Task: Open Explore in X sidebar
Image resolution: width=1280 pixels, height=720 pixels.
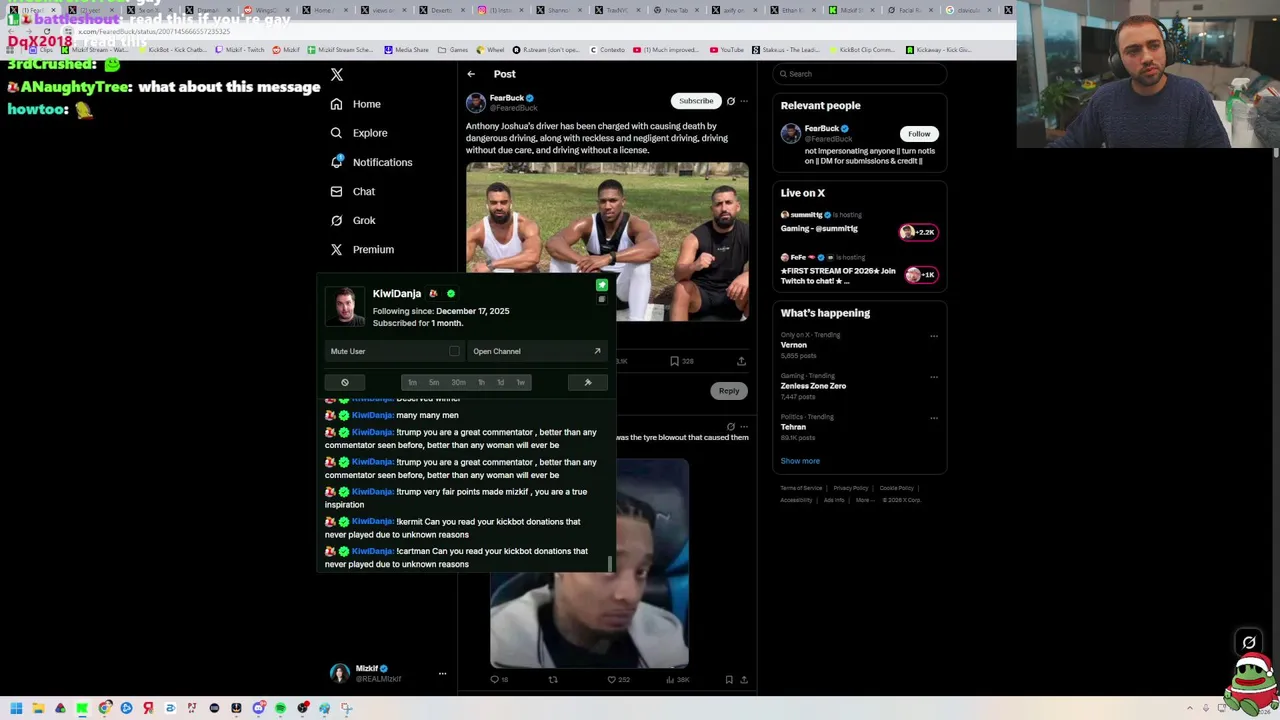Action: 359,133
